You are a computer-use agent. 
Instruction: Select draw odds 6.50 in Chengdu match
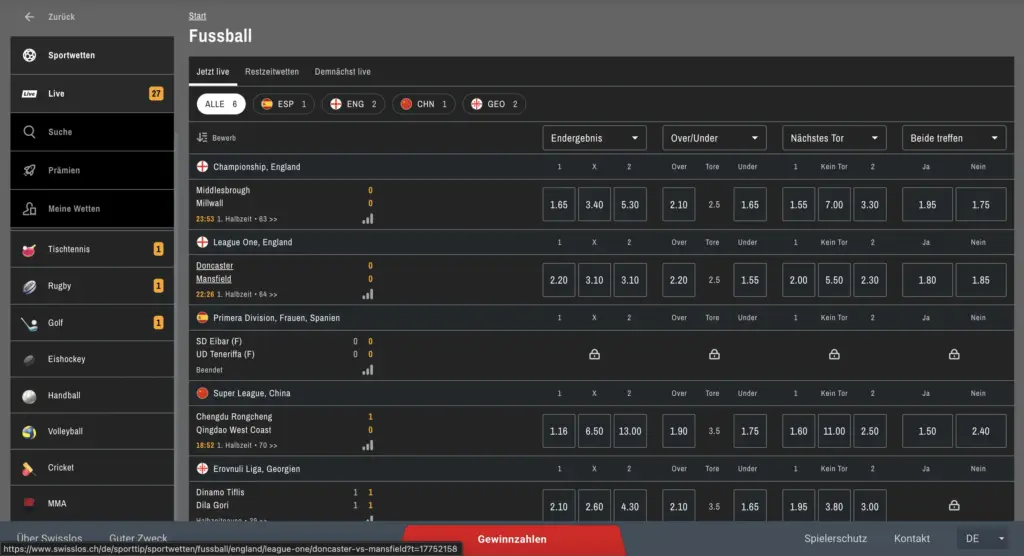coord(594,431)
